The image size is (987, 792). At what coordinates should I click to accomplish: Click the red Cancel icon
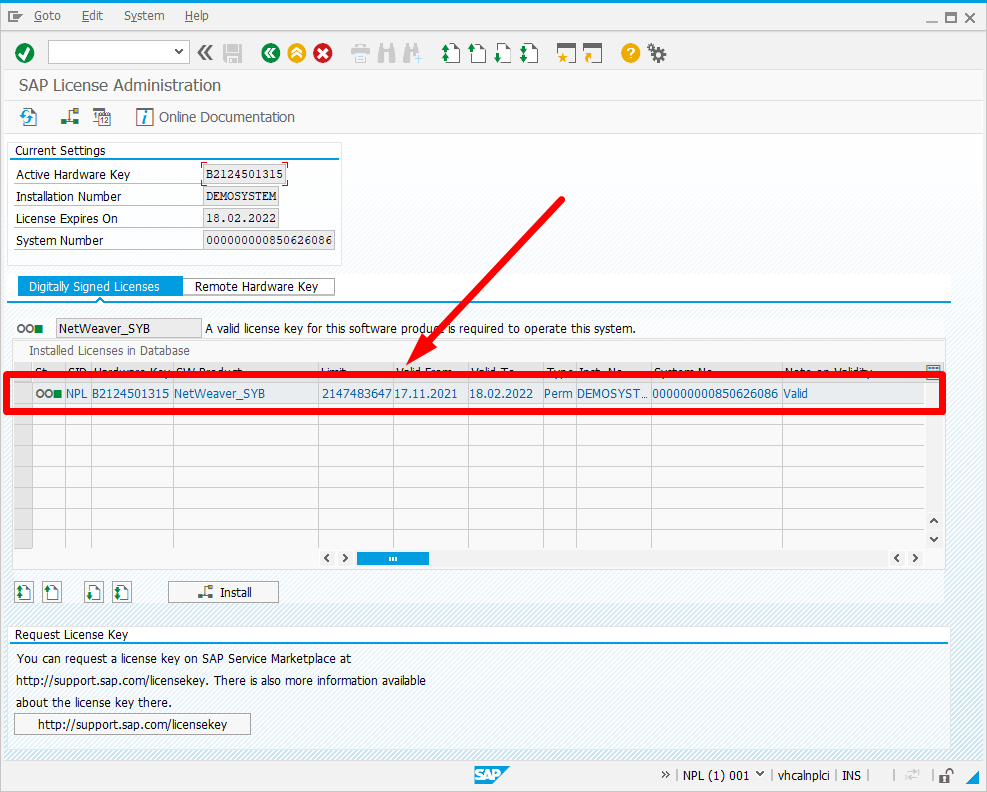click(x=323, y=53)
